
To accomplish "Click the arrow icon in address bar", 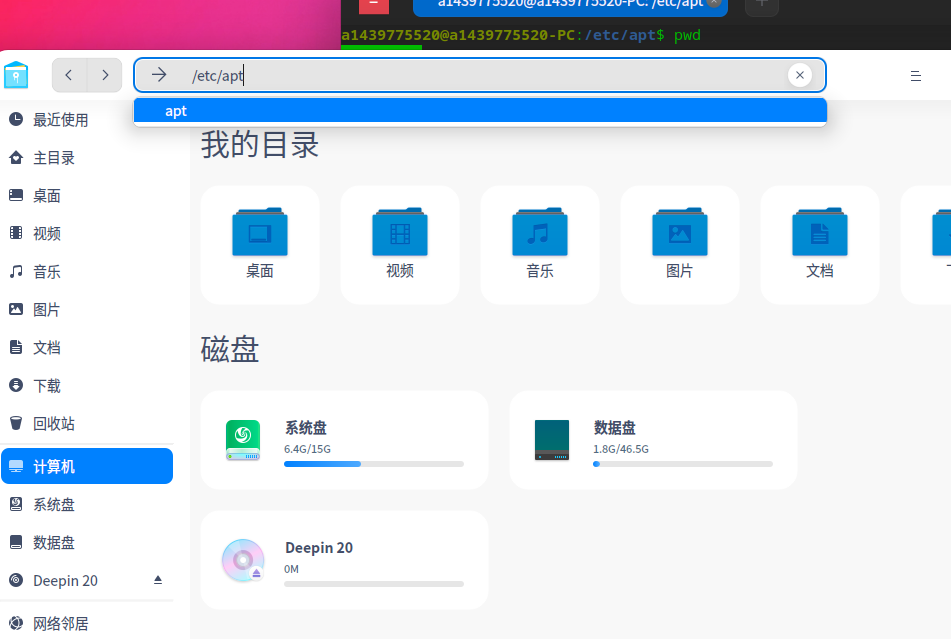I will (x=159, y=75).
